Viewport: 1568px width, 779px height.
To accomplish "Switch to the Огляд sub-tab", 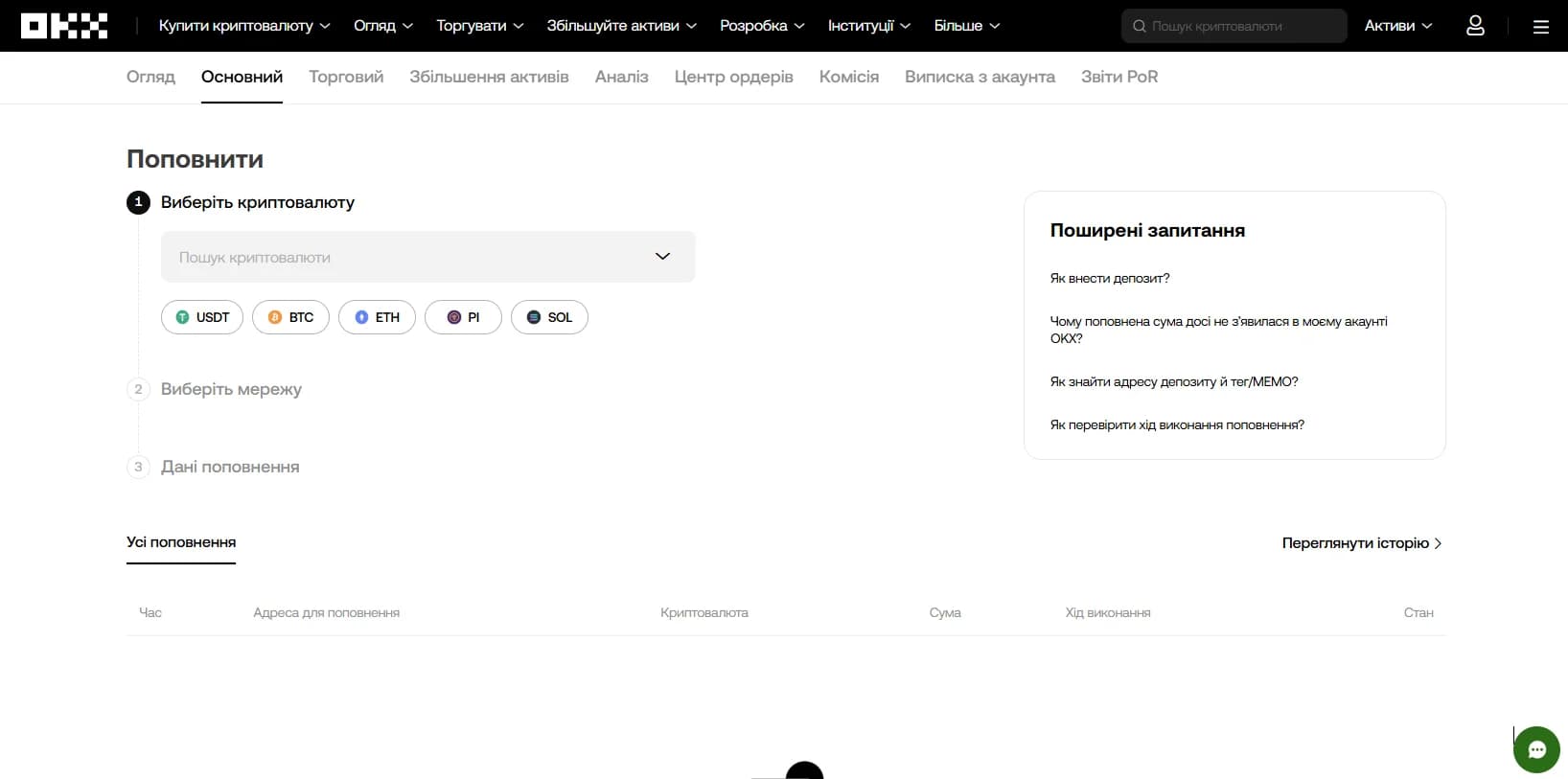I will click(150, 77).
